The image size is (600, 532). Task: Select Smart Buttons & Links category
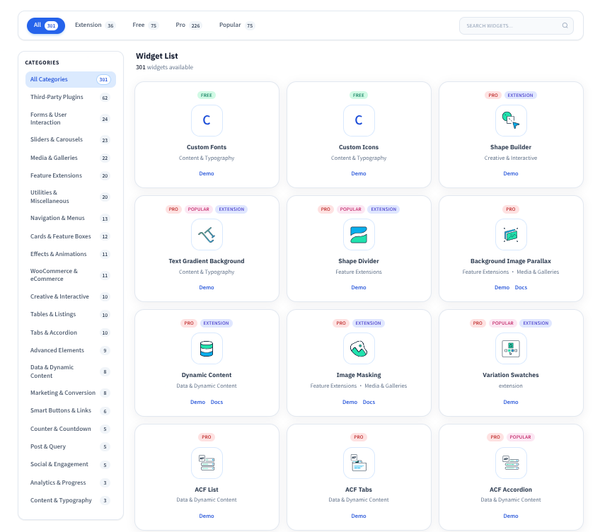70,411
